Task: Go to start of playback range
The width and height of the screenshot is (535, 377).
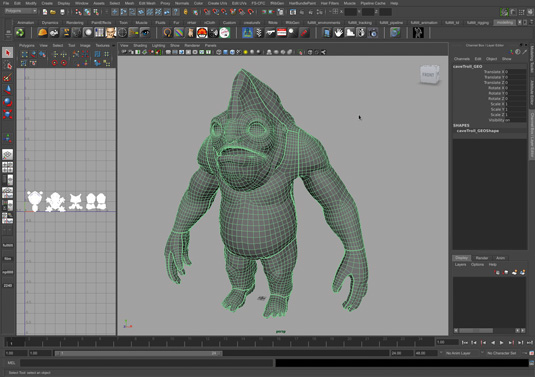Action: pyautogui.click(x=465, y=343)
